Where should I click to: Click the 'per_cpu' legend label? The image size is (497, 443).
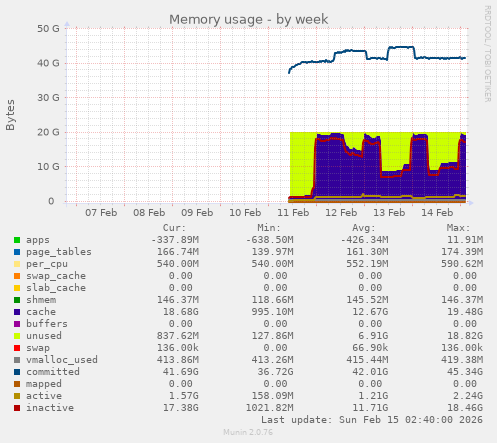tap(47, 264)
